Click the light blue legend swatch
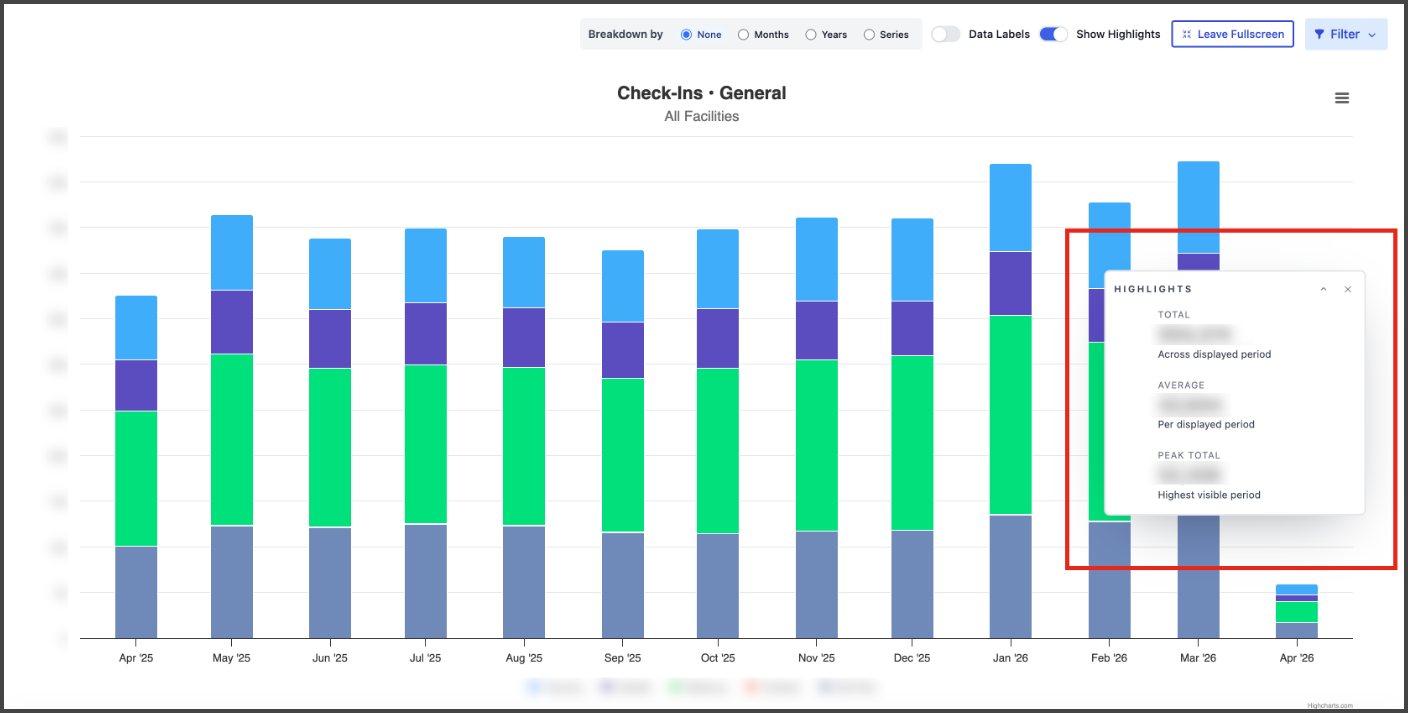The image size is (1408, 713). [533, 687]
